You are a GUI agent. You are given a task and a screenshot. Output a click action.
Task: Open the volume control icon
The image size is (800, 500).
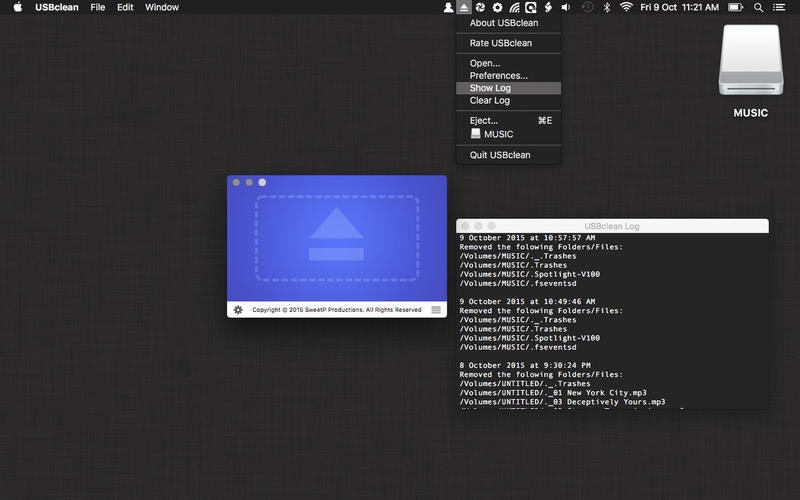click(566, 7)
